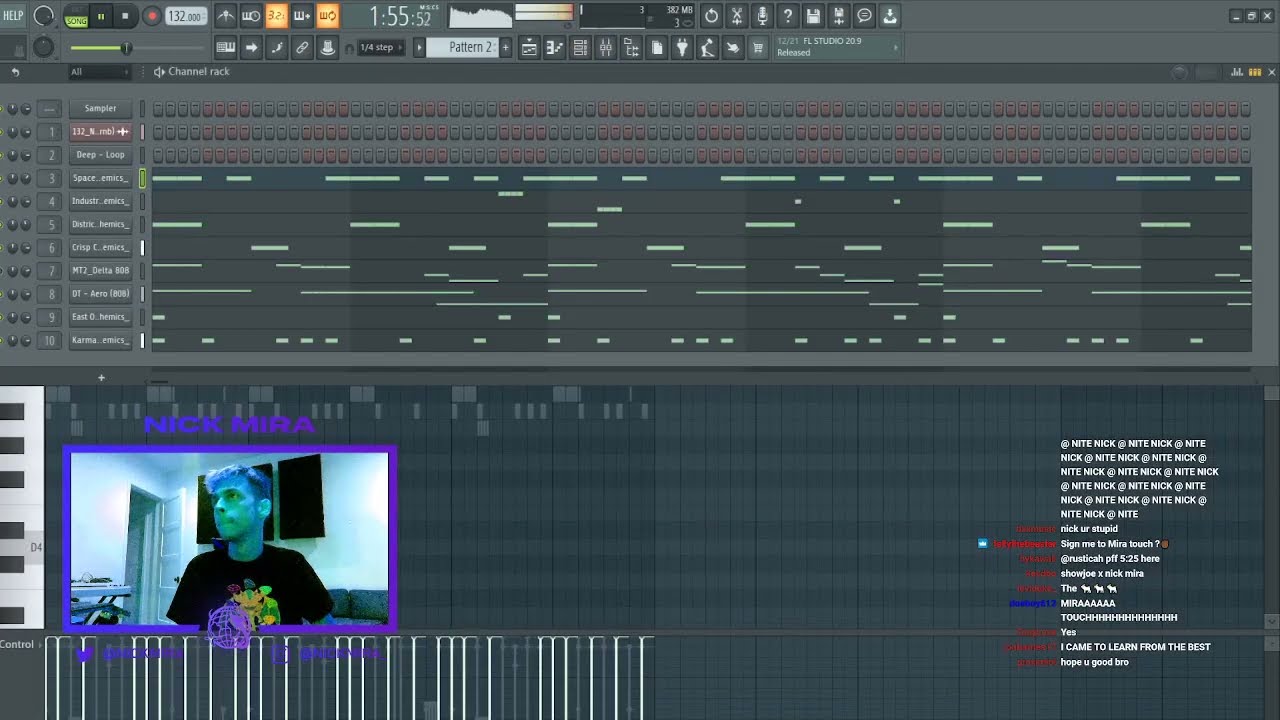Toggle the overdub mode icon
The width and height of the screenshot is (1280, 720).
[302, 15]
